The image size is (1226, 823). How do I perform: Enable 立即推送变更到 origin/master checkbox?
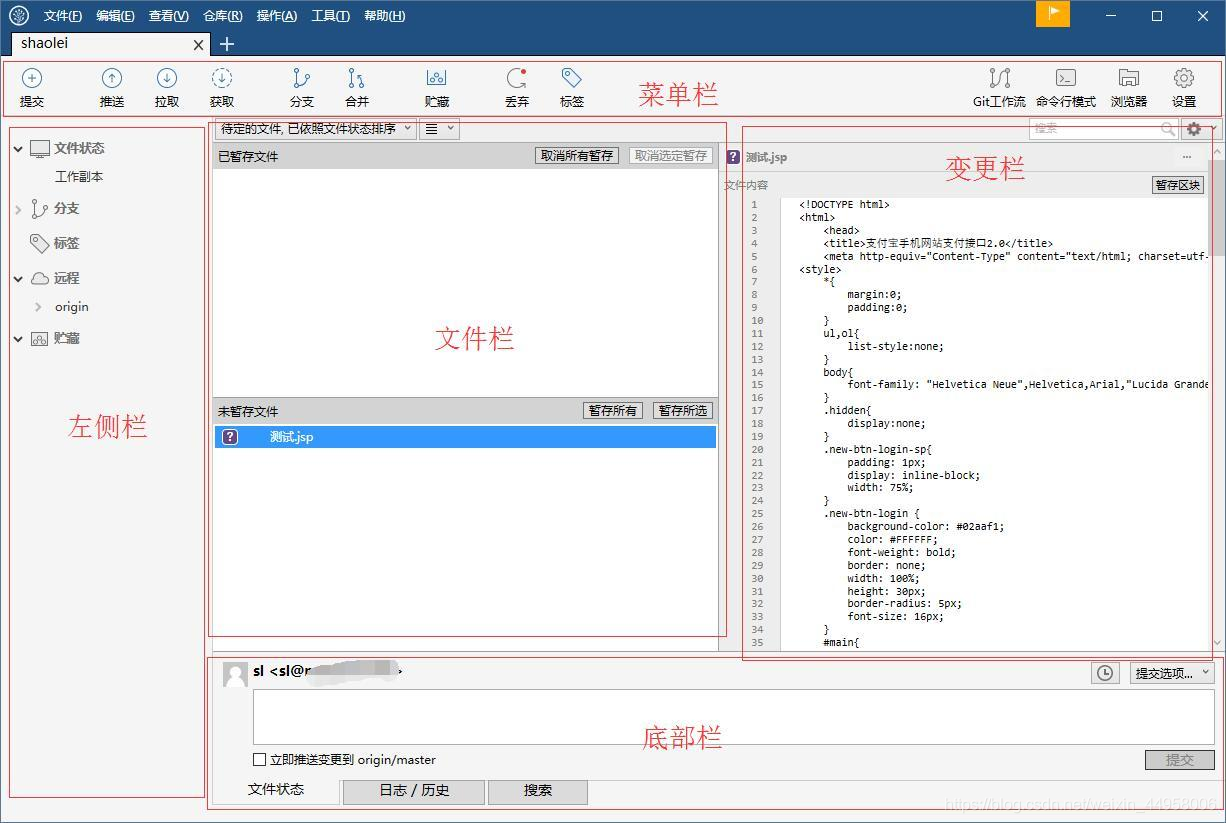tap(260, 759)
